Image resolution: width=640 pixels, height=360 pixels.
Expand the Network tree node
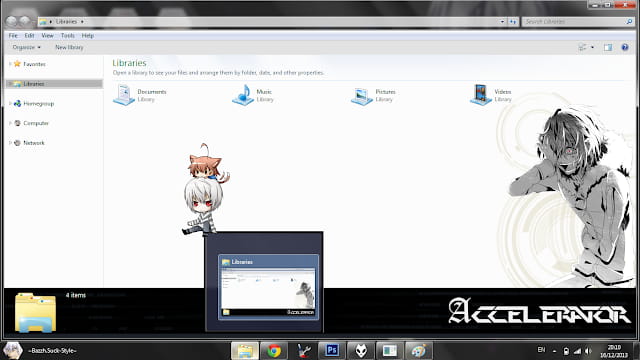click(x=10, y=143)
